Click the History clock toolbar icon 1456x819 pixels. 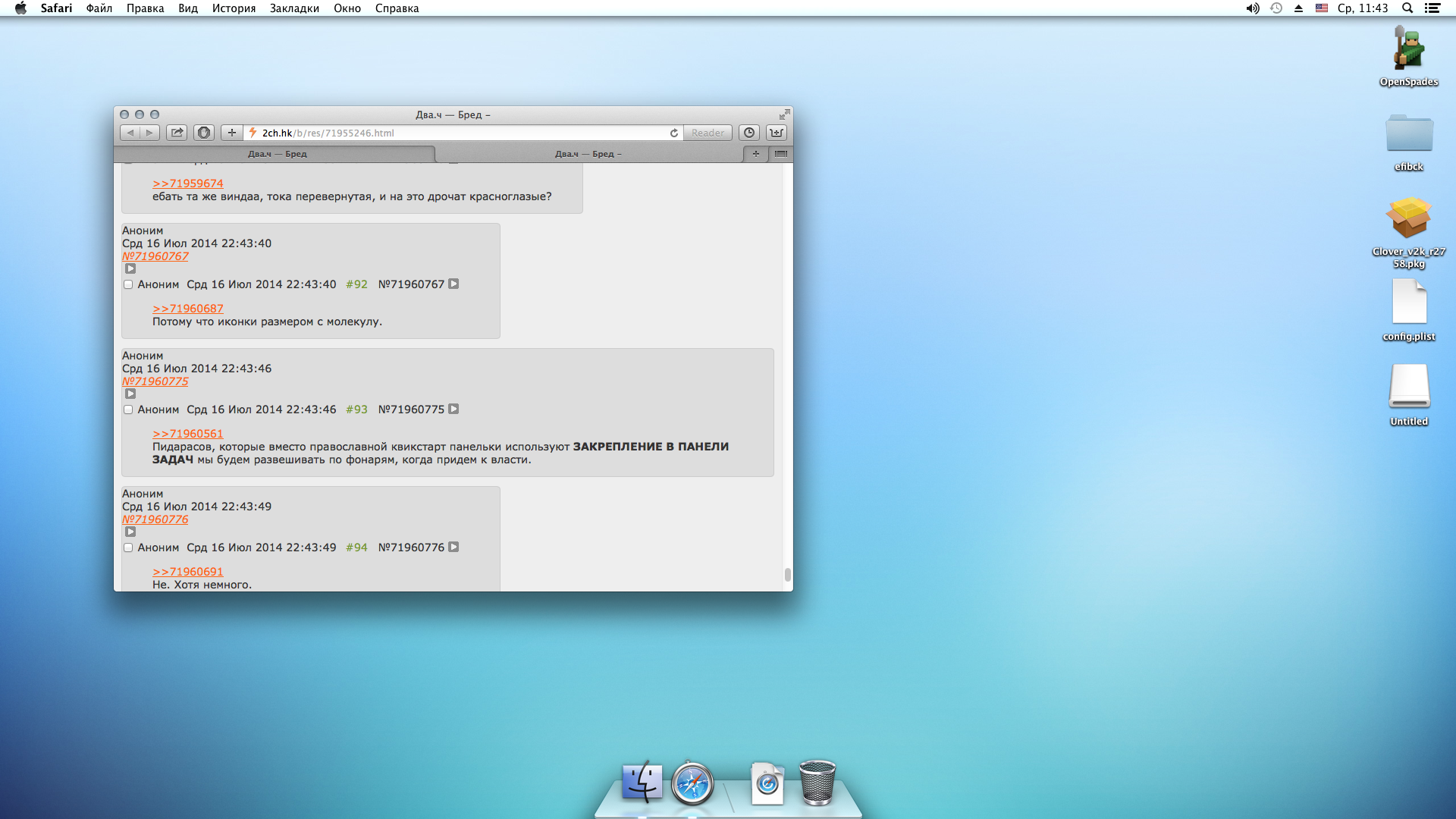point(749,133)
